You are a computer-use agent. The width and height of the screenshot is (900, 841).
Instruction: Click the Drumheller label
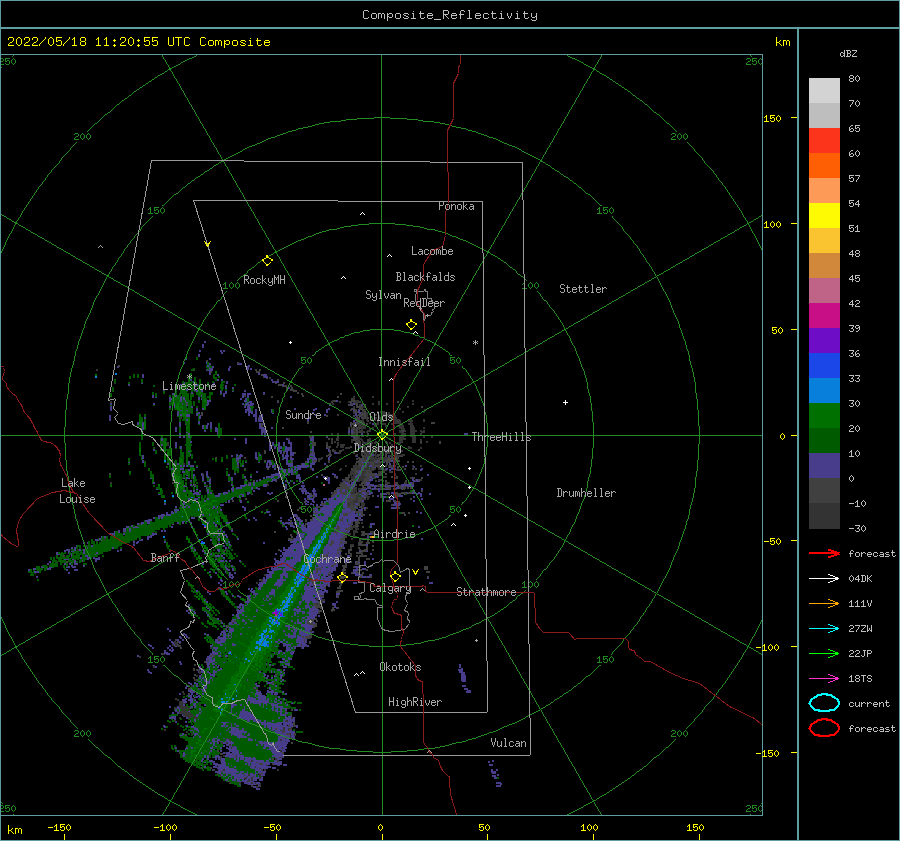point(586,493)
